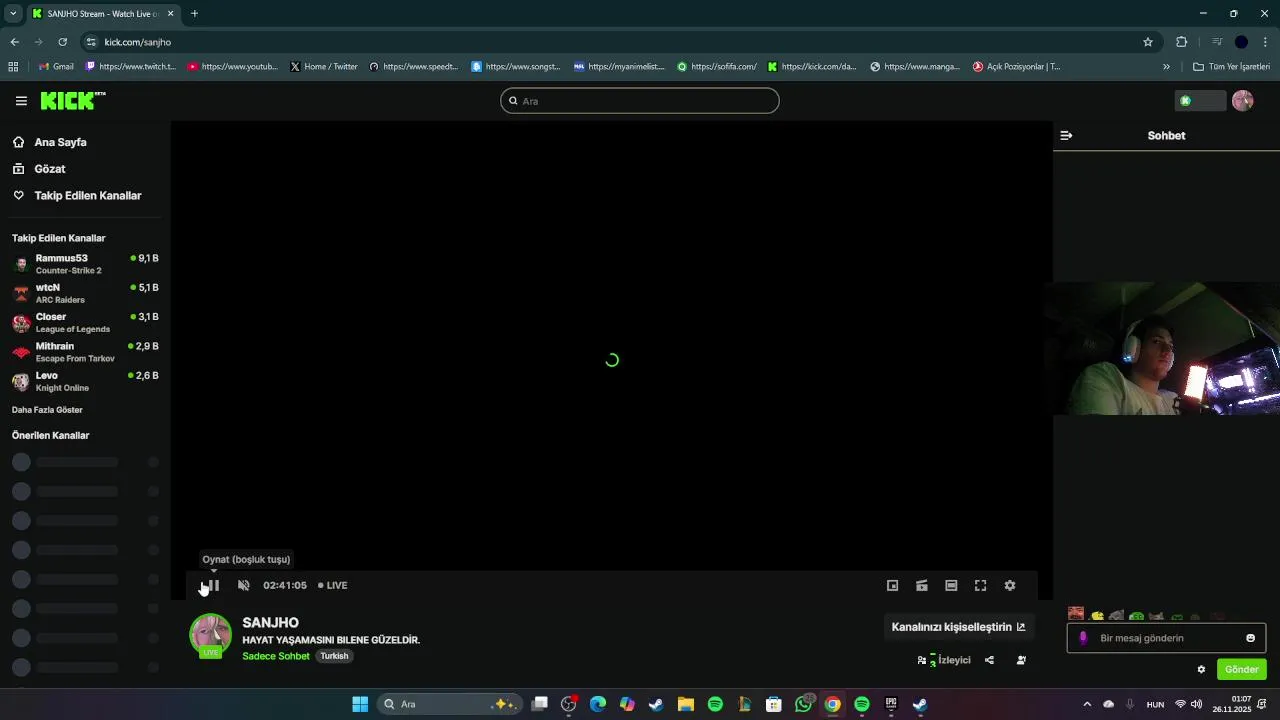This screenshot has width=1280, height=720.
Task: Open the sofifa.com bookmark
Action: tap(717, 67)
